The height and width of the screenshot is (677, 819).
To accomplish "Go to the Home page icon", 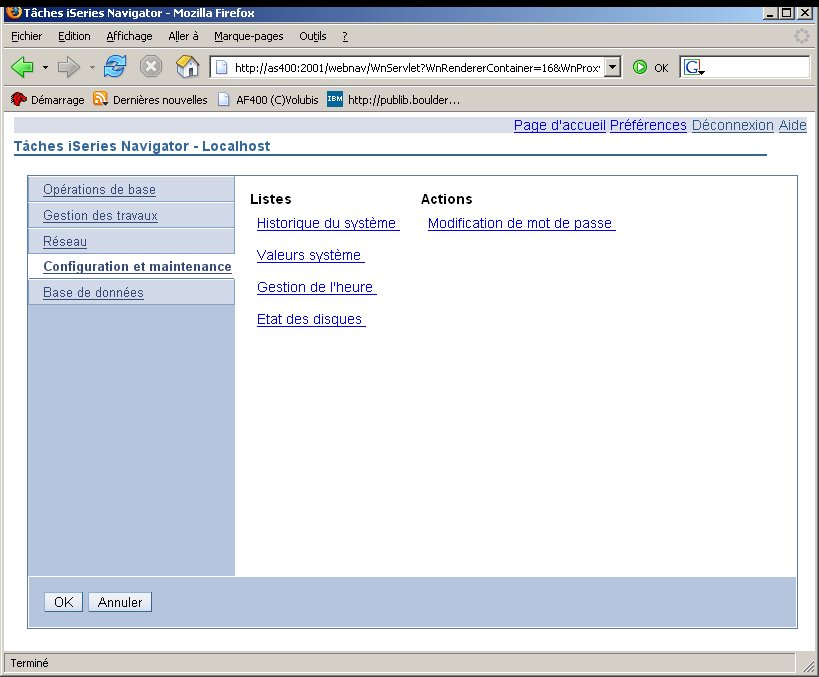I will pyautogui.click(x=188, y=66).
